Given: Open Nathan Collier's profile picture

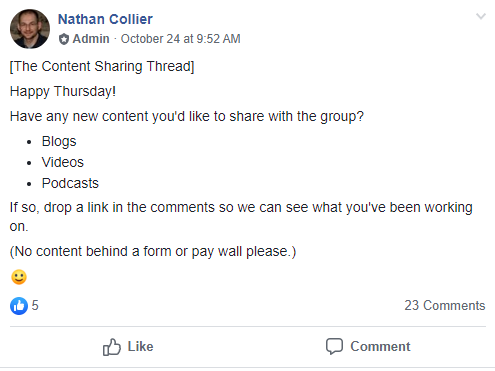Looking at the screenshot, I should point(30,29).
